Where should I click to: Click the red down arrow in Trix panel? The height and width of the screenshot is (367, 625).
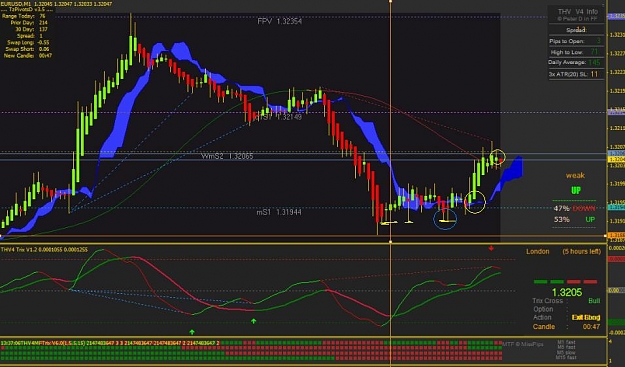pyautogui.click(x=491, y=248)
